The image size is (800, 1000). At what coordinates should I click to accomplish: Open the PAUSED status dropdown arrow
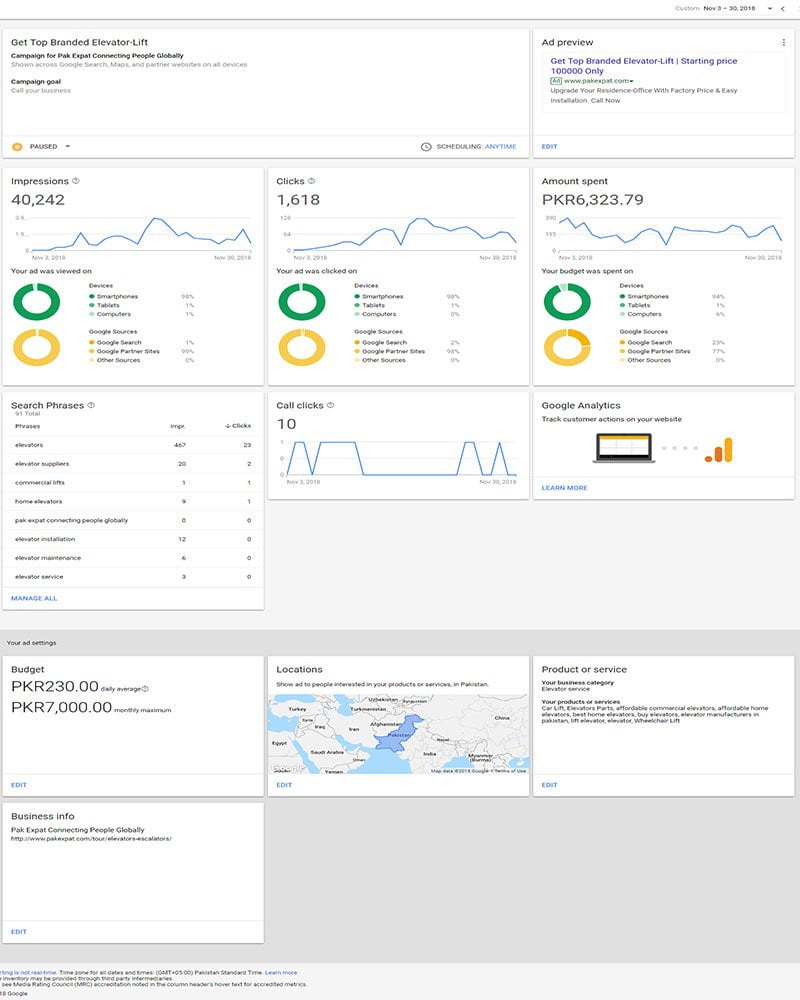pos(68,147)
